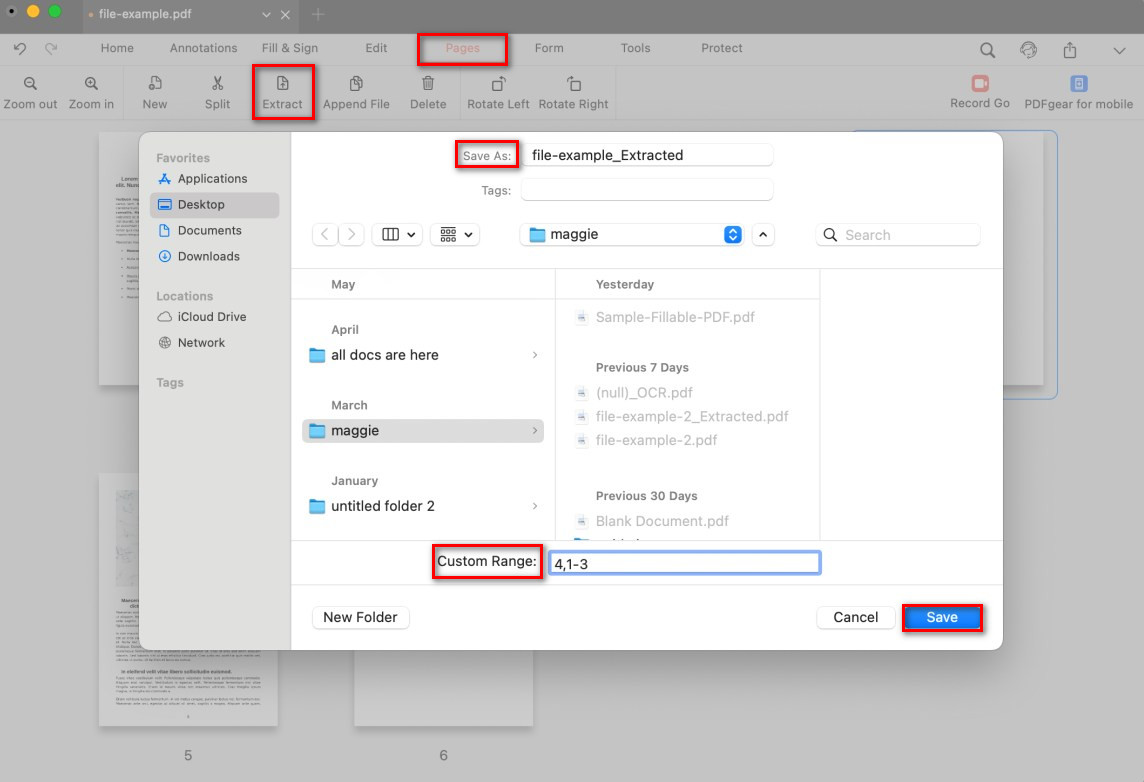Open the Record Go tool
The image size is (1144, 782).
pyautogui.click(x=979, y=84)
